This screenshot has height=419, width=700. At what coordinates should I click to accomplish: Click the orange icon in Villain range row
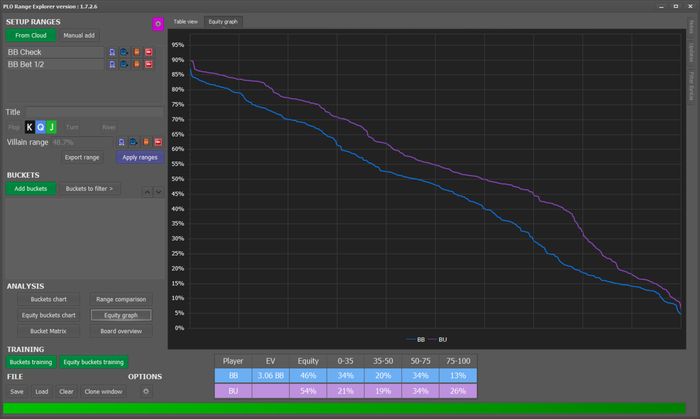(x=145, y=142)
